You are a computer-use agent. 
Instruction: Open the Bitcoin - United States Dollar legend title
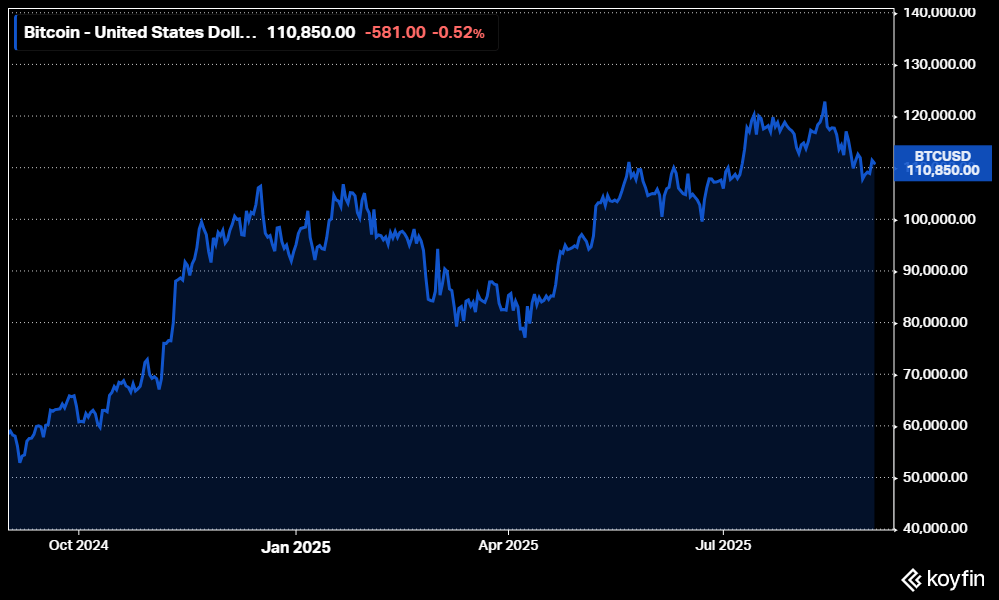pyautogui.click(x=139, y=32)
